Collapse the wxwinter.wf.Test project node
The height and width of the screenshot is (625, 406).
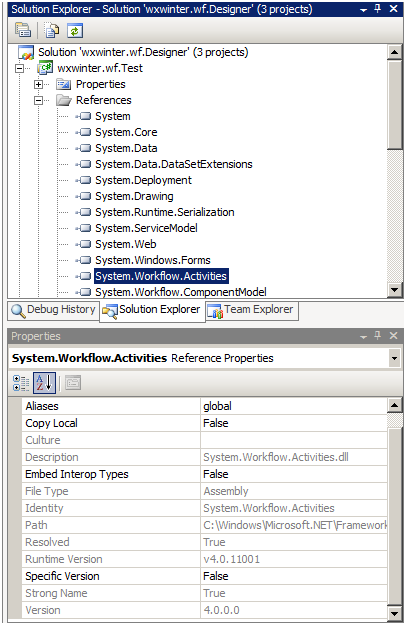pyautogui.click(x=20, y=69)
